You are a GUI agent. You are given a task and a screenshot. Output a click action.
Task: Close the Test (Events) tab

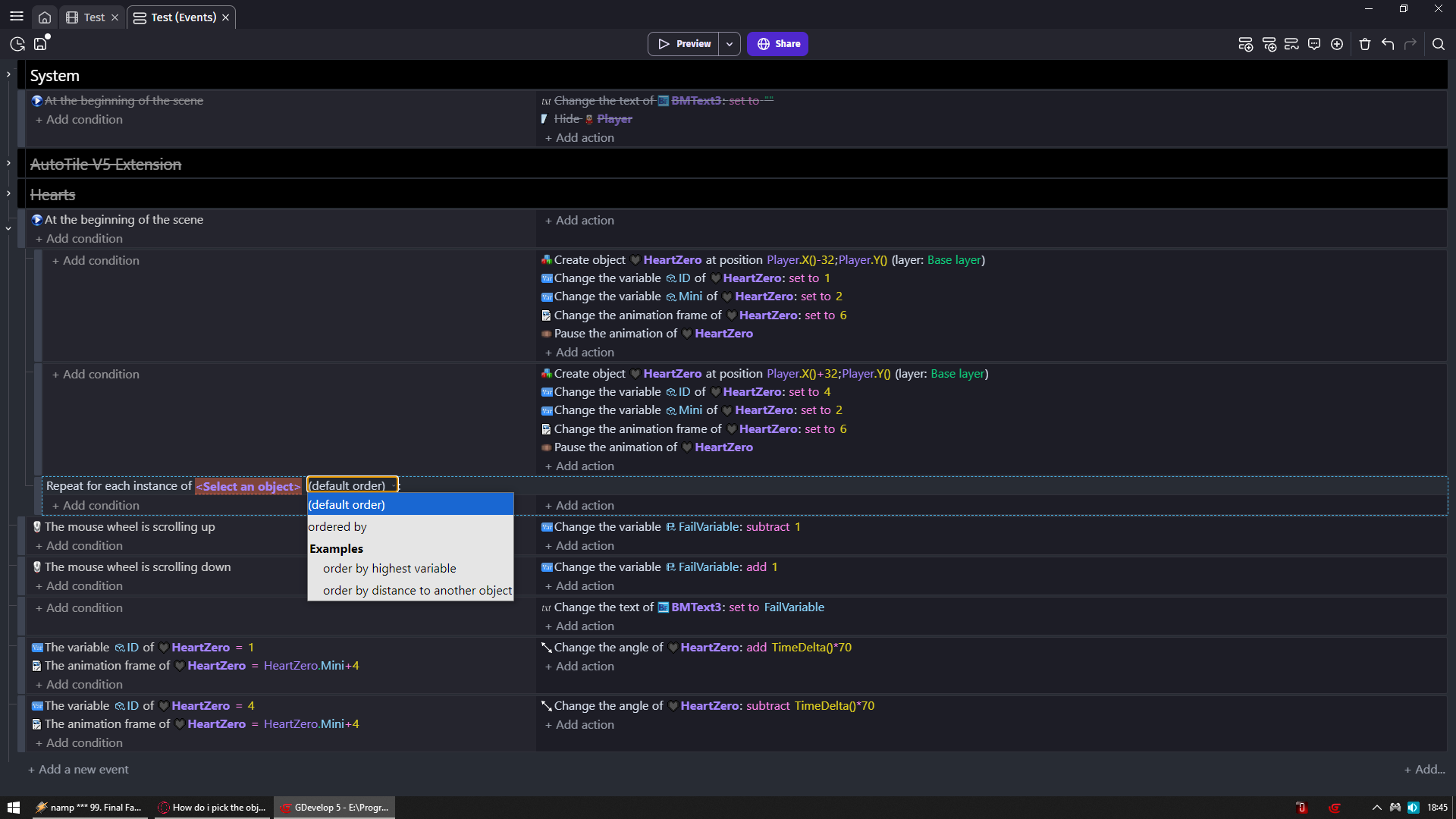[225, 17]
